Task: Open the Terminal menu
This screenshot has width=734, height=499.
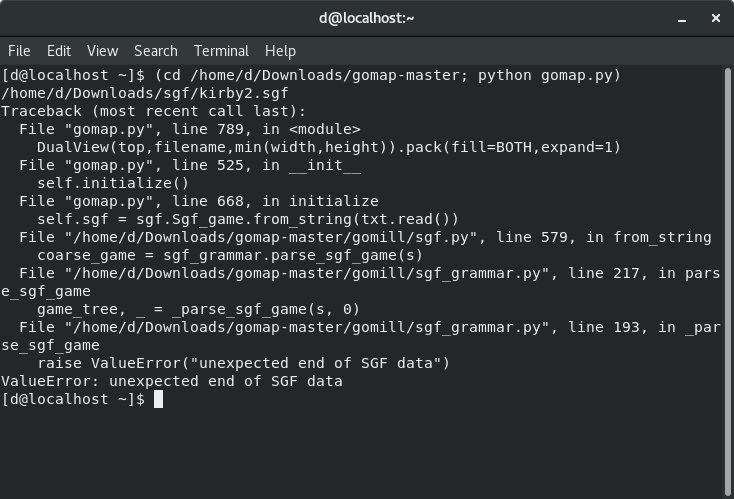Action: pos(221,51)
